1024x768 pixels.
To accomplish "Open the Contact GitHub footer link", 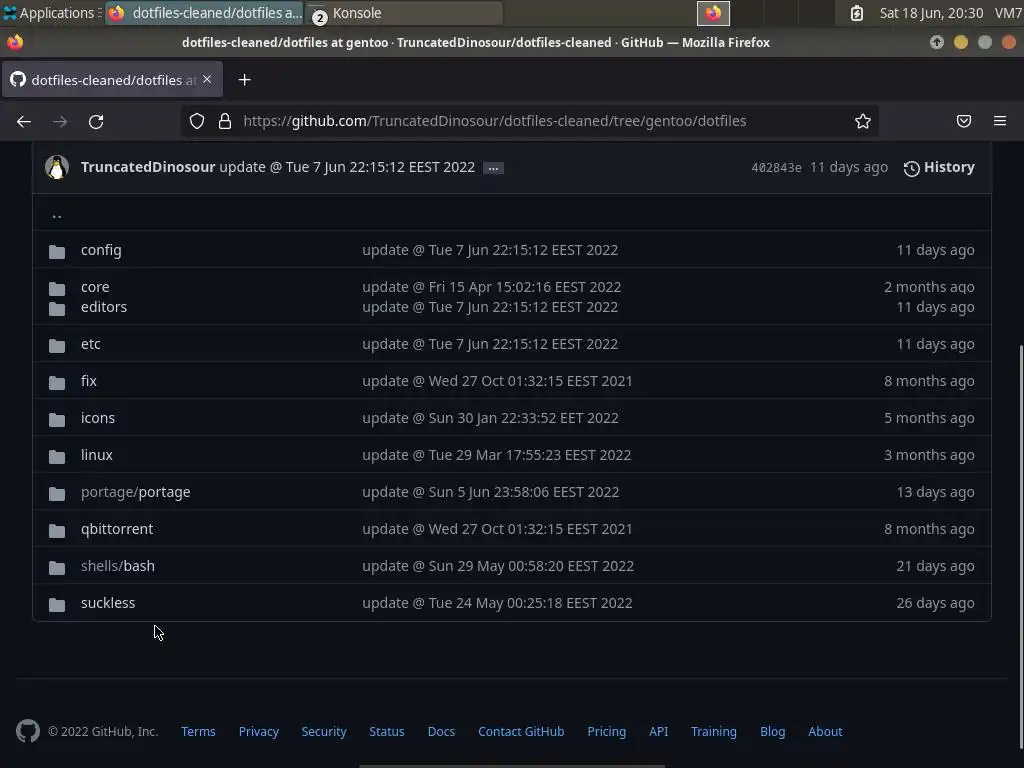I will click(521, 731).
